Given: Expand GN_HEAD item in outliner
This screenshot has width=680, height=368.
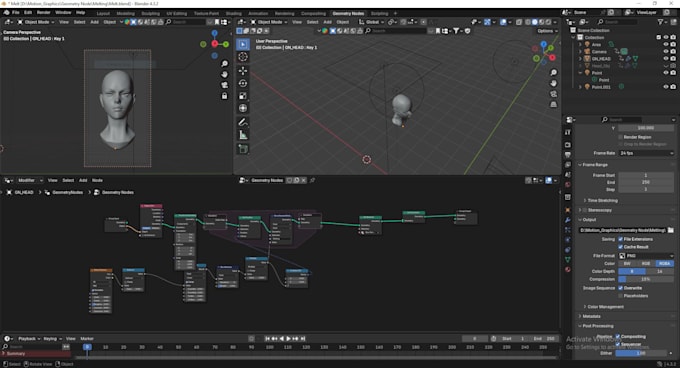Looking at the screenshot, I should 580,59.
